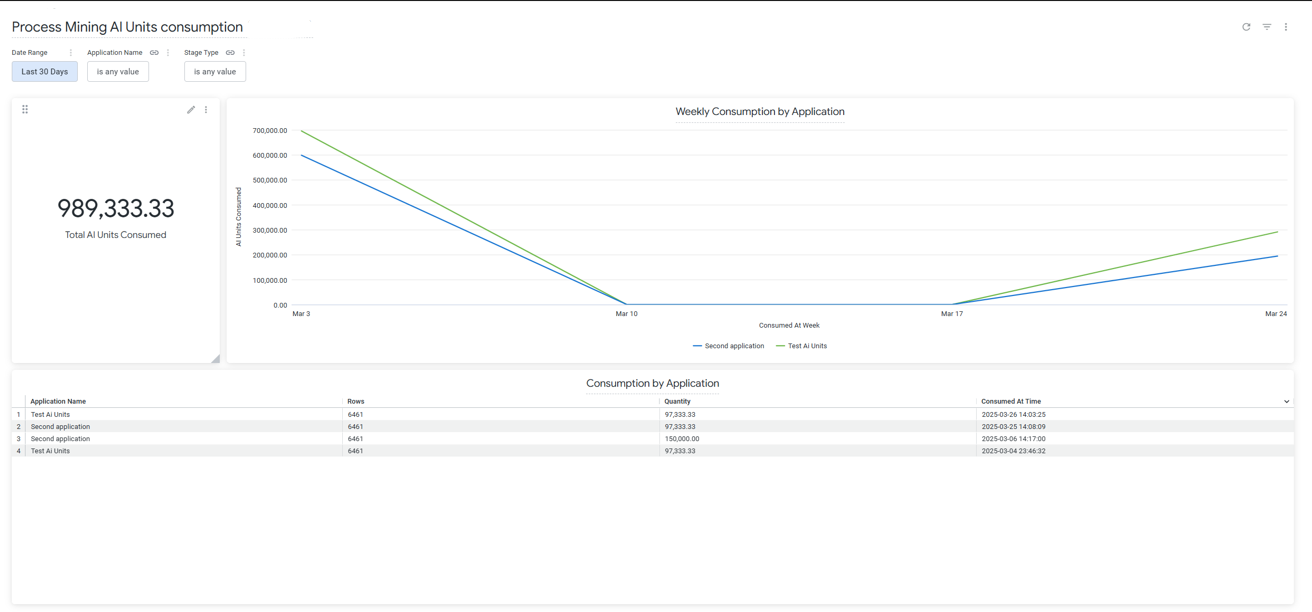Image resolution: width=1312 pixels, height=612 pixels.
Task: Grab the tile drag handle icon
Action: pos(25,110)
